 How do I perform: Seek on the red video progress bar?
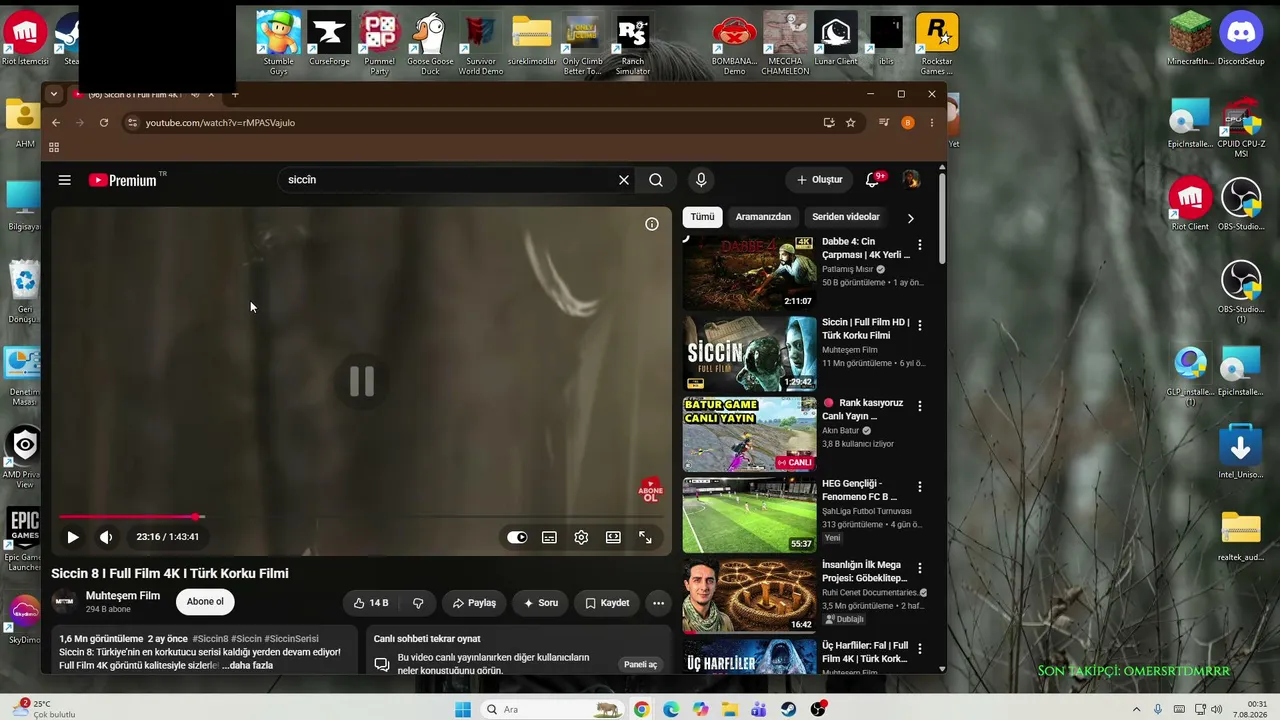coord(361,517)
